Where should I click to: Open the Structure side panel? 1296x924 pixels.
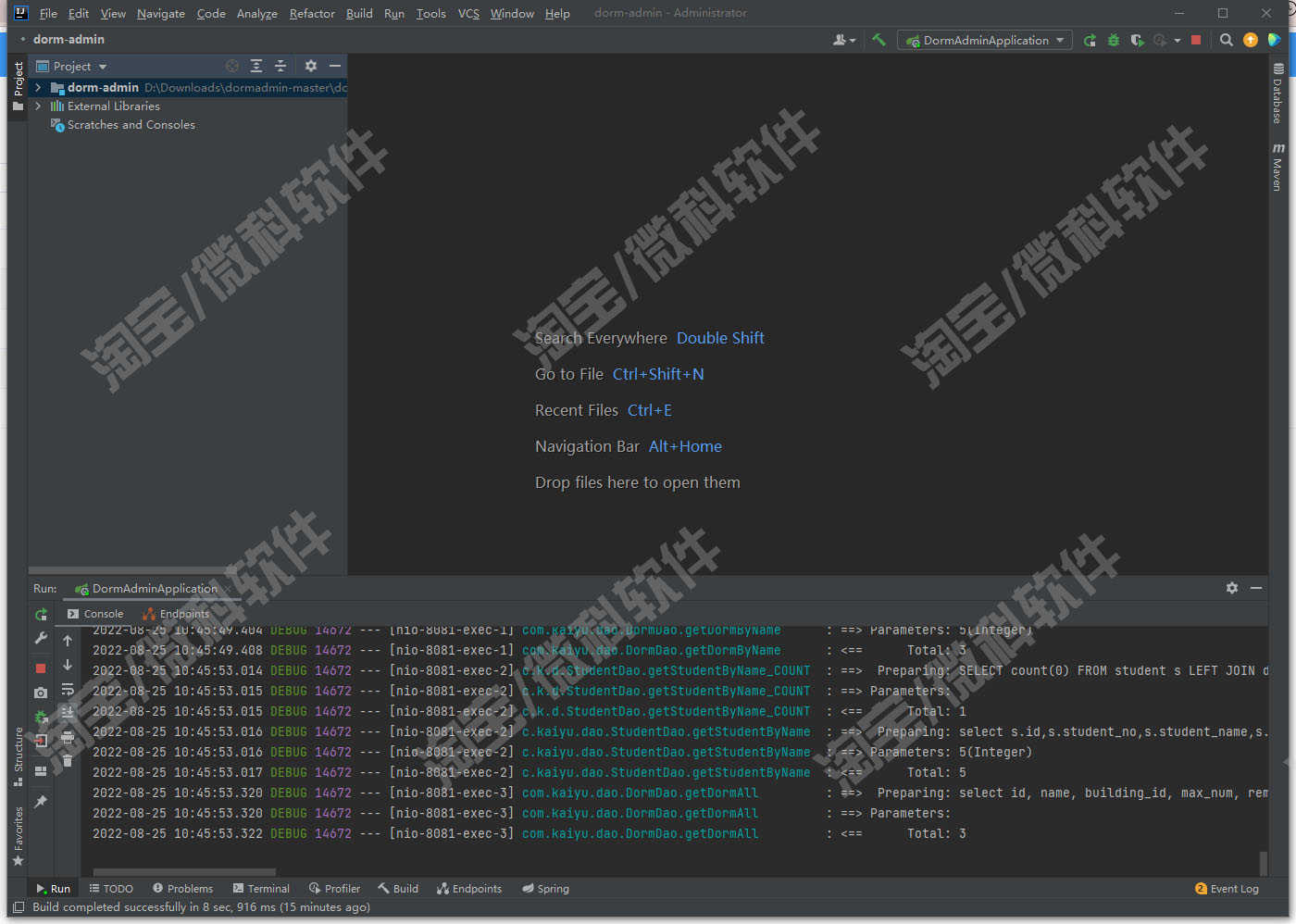18,756
